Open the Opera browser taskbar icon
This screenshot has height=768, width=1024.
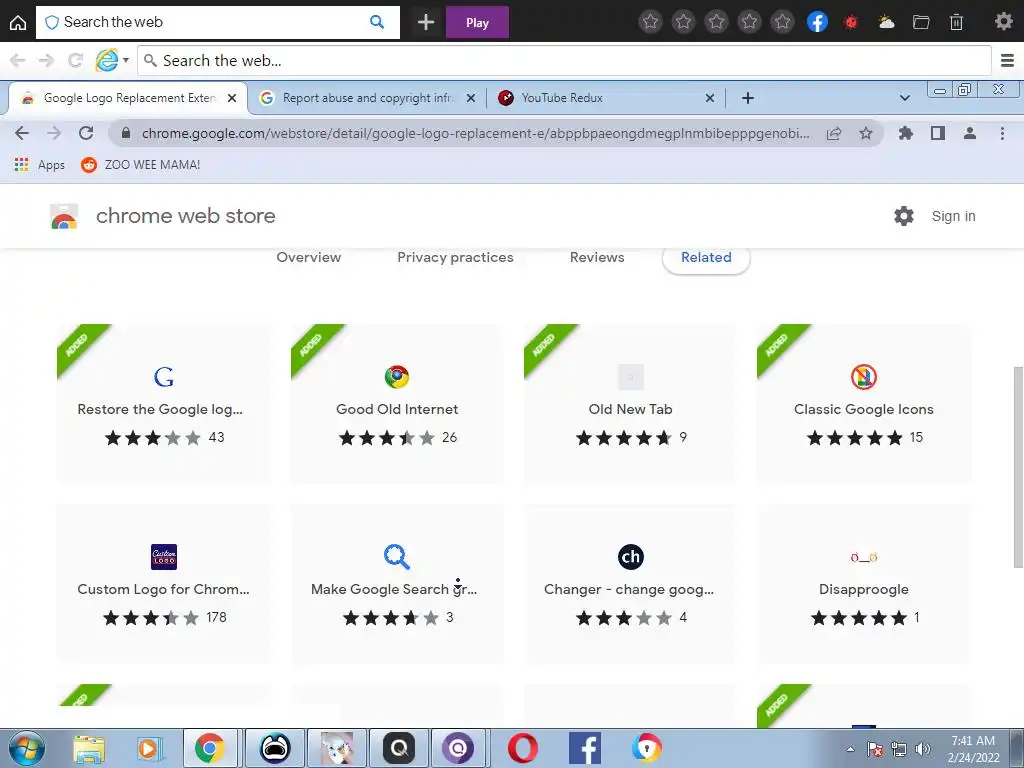[x=523, y=748]
